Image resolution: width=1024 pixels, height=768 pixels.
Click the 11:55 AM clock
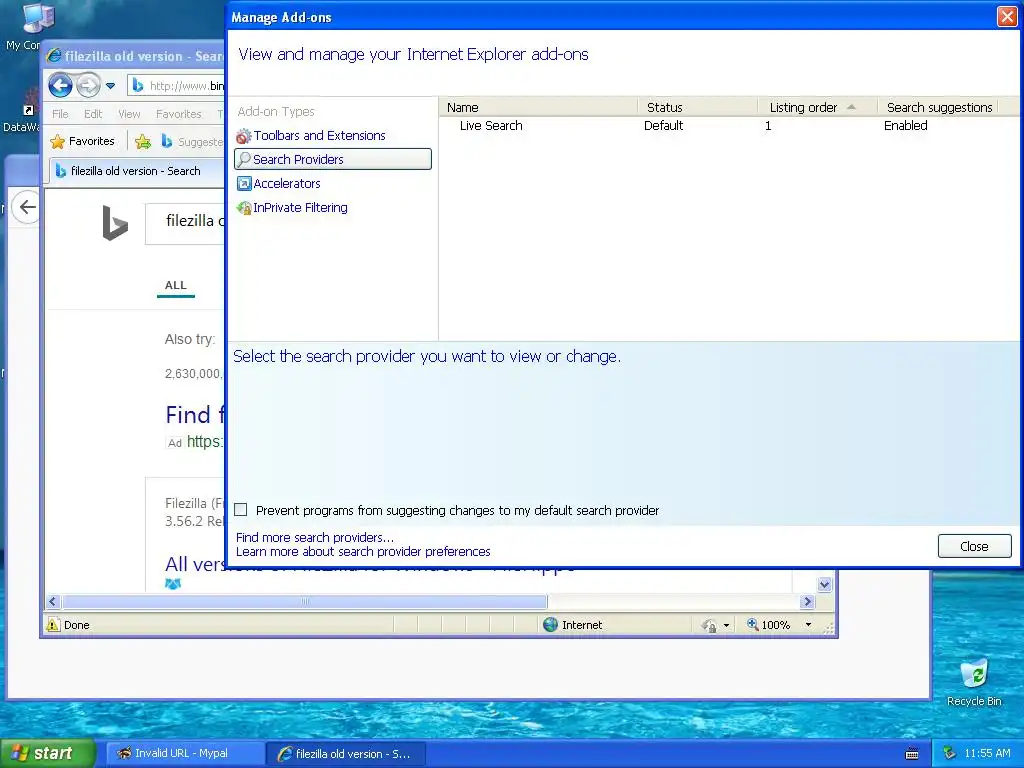click(x=987, y=753)
